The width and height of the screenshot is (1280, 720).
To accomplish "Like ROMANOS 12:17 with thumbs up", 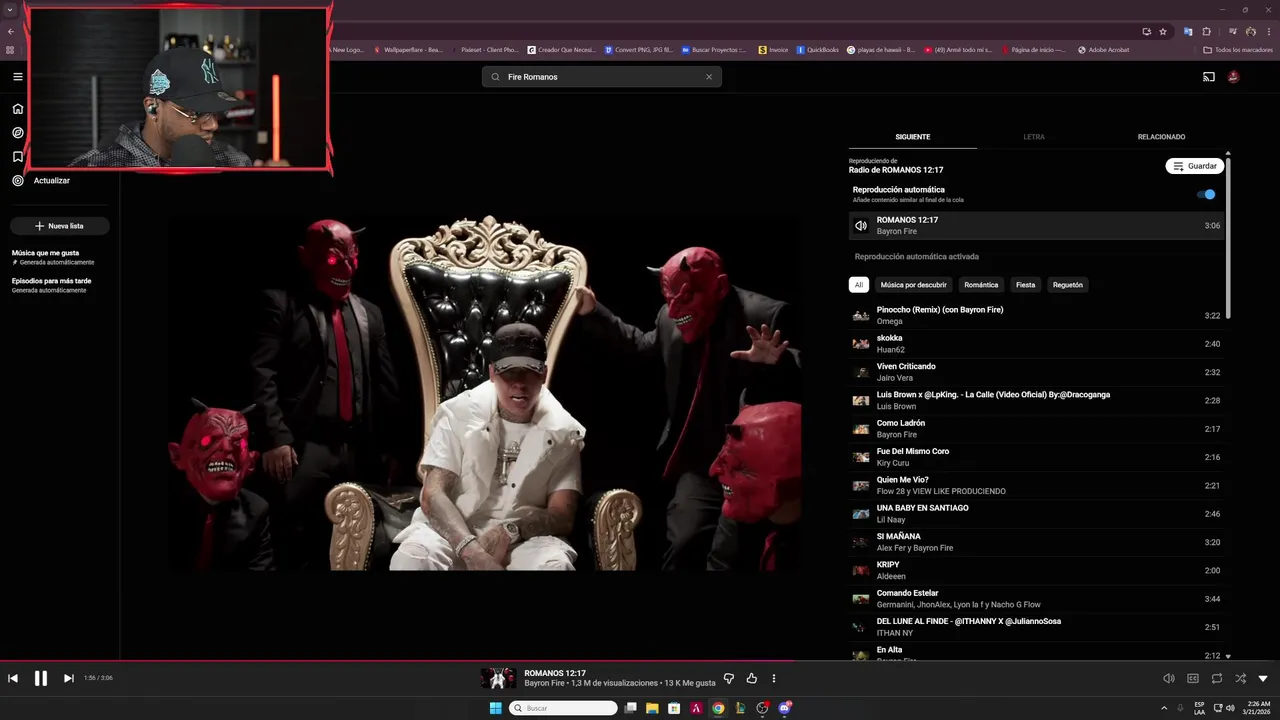I will pos(752,678).
